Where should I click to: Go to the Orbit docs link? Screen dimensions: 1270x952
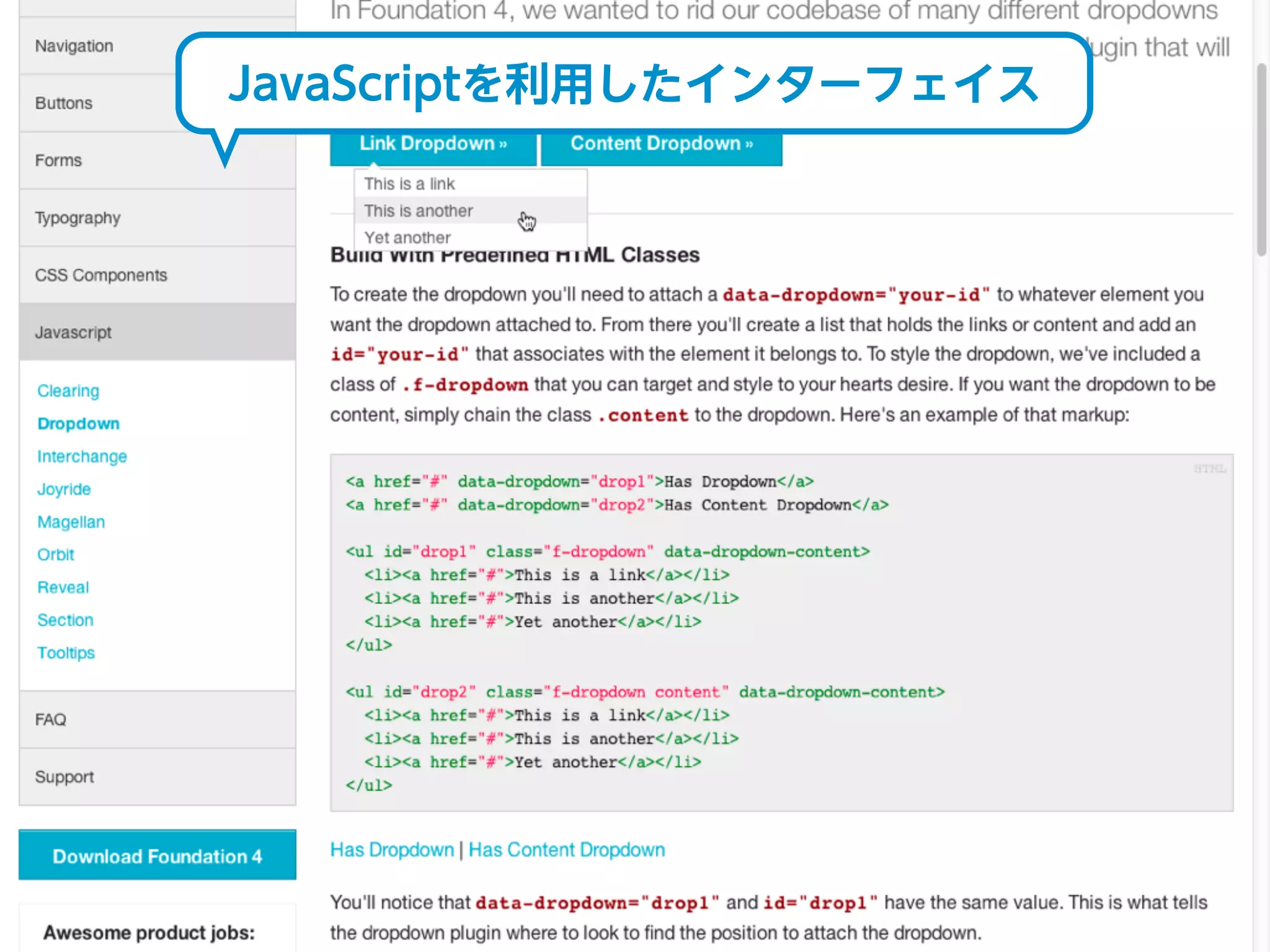tap(56, 555)
